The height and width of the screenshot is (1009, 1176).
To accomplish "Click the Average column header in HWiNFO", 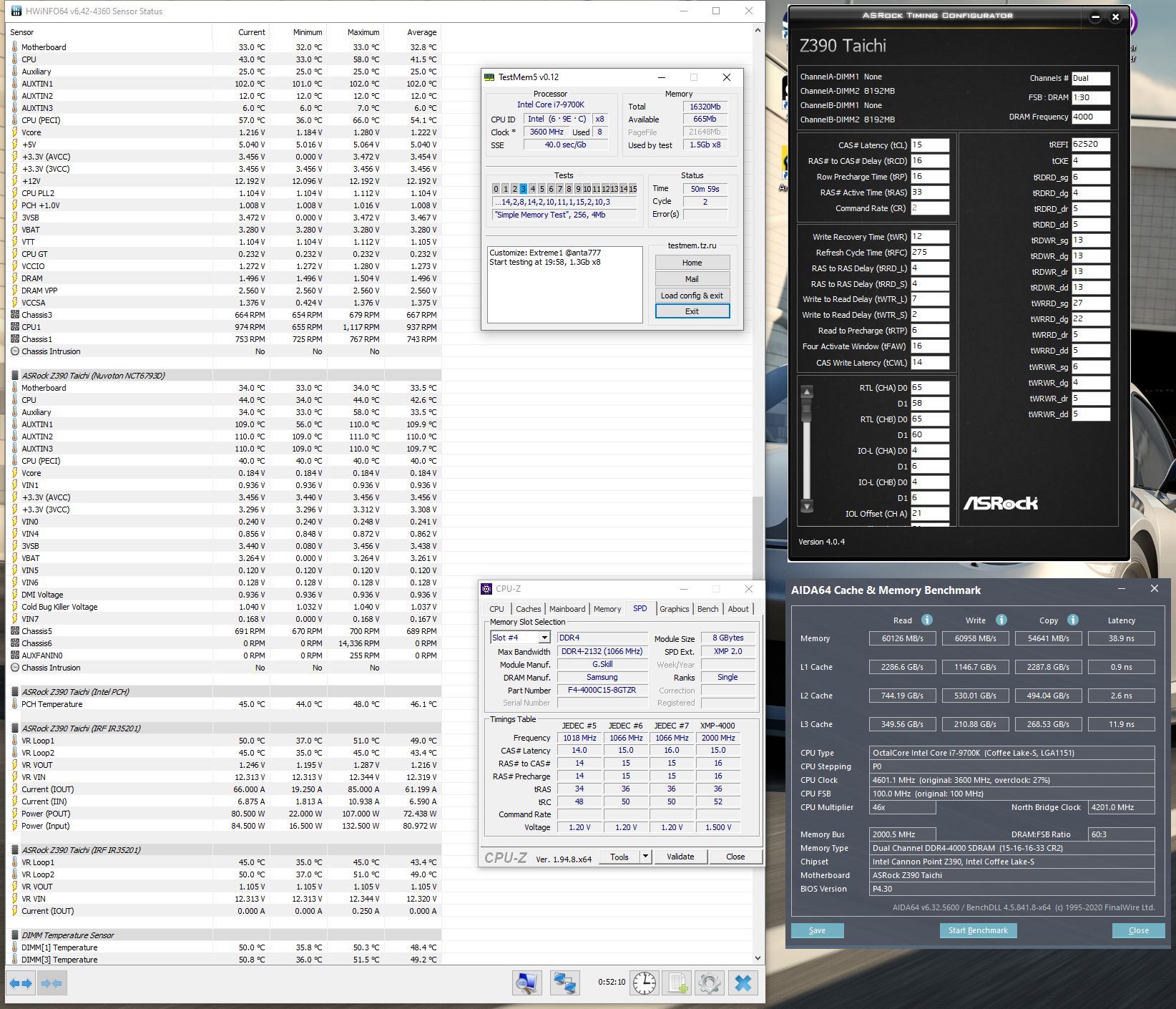I will point(413,32).
